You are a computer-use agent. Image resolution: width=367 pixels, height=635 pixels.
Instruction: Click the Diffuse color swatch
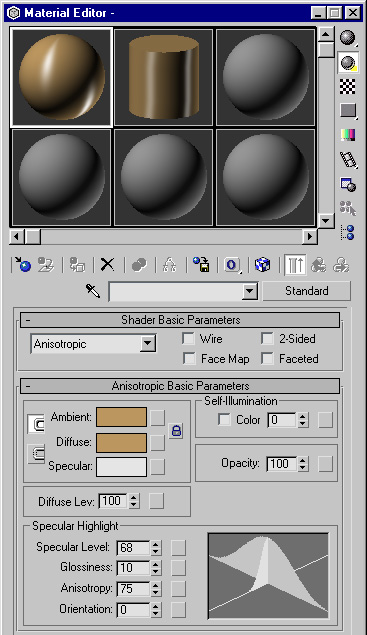click(122, 443)
